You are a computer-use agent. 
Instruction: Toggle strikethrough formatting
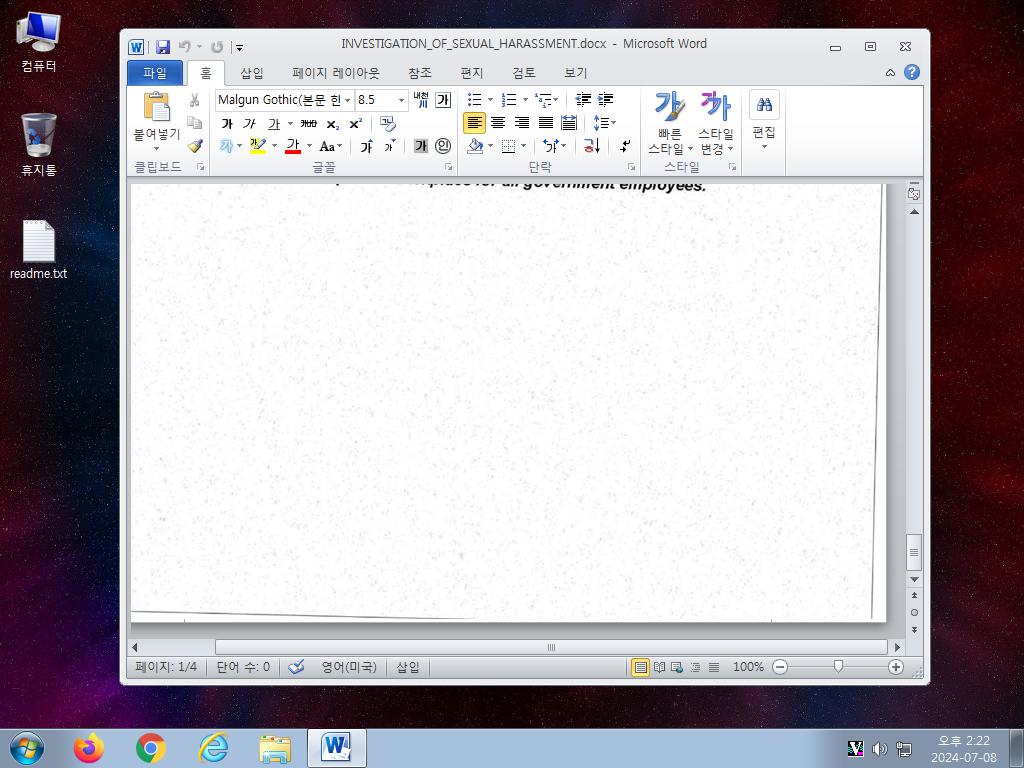pyautogui.click(x=308, y=123)
